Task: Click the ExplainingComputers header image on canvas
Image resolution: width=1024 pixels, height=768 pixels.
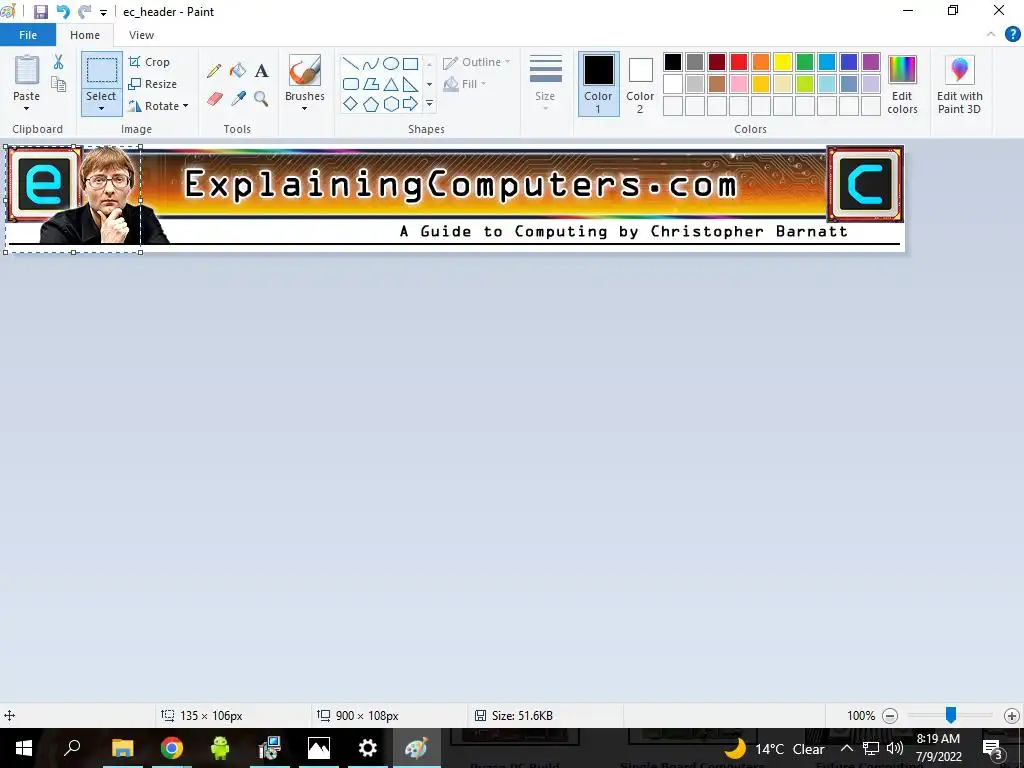Action: [x=455, y=199]
